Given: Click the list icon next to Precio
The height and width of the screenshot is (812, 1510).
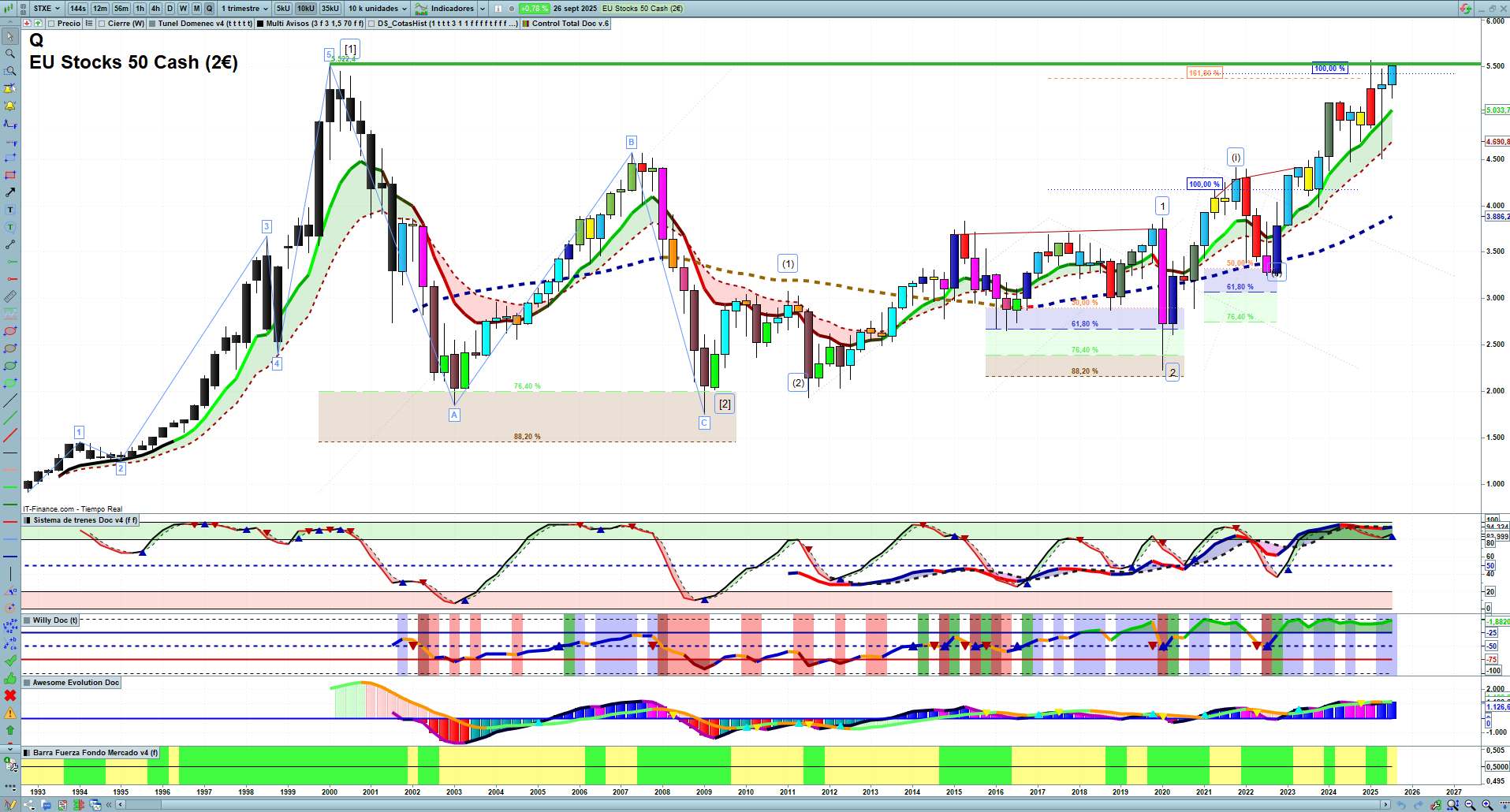Looking at the screenshot, I should 89,24.
